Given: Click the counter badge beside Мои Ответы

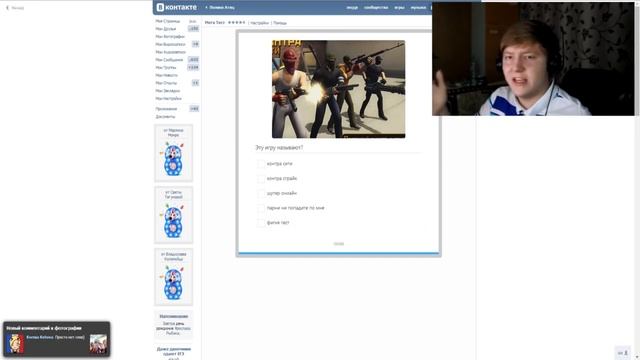Looking at the screenshot, I should pyautogui.click(x=196, y=83).
